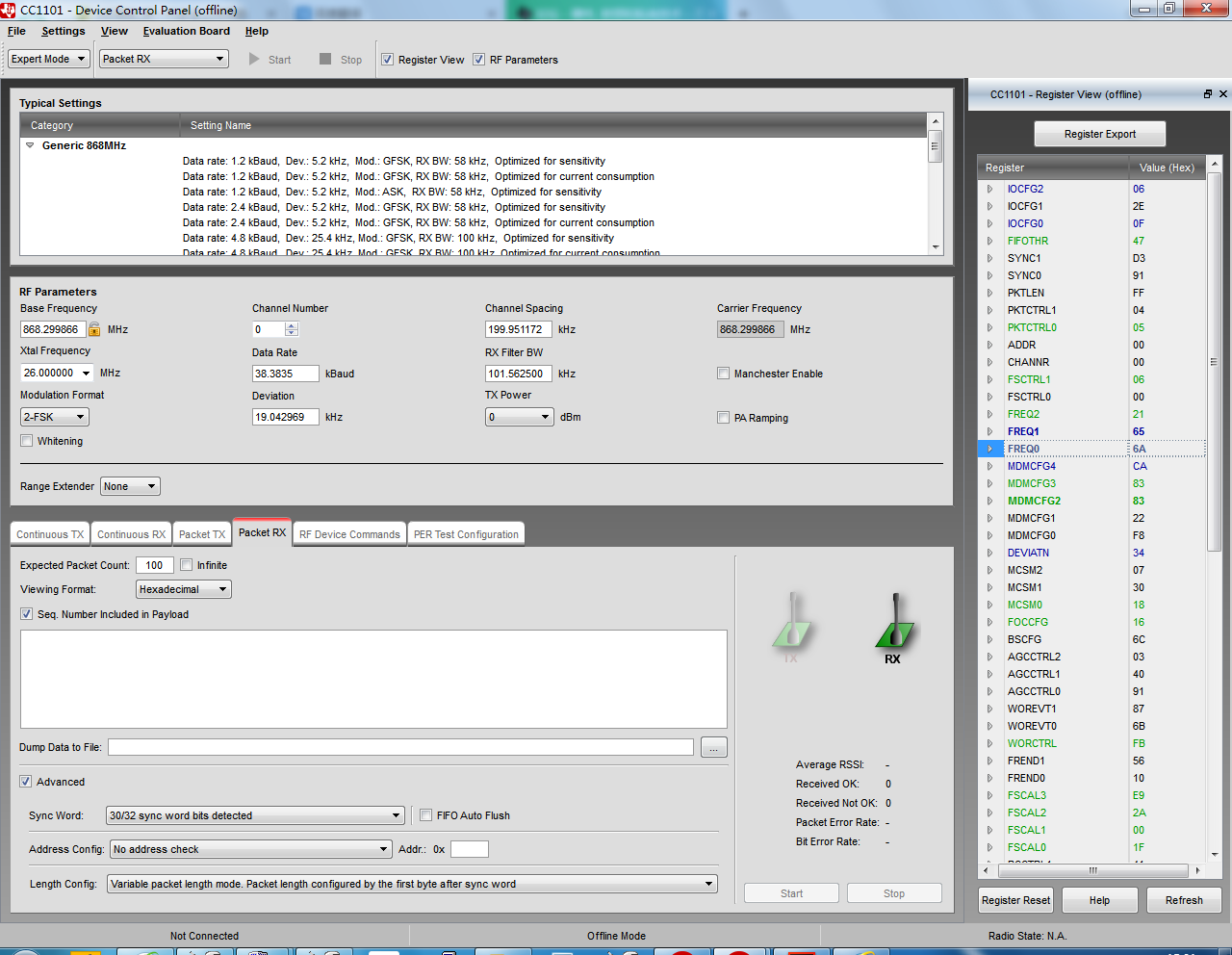This screenshot has width=1232, height=955.
Task: Open the PER Test Configuration tab
Action: [466, 534]
